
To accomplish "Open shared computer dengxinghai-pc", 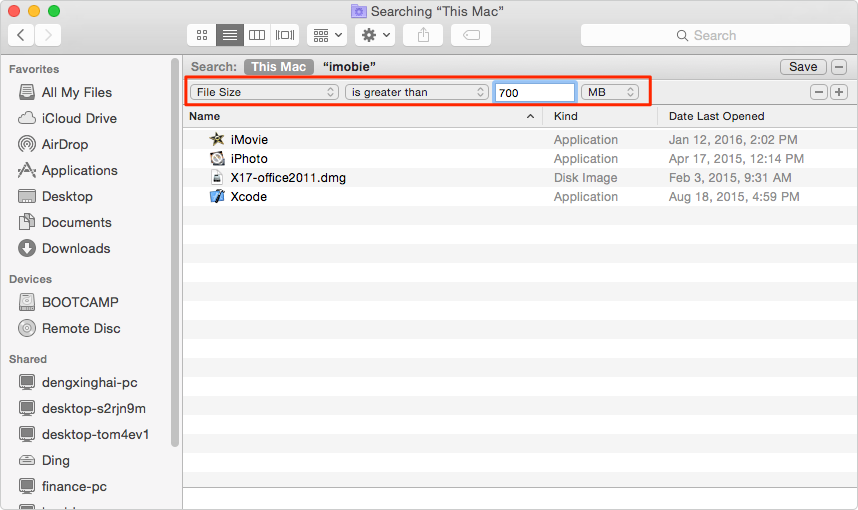I will [89, 382].
